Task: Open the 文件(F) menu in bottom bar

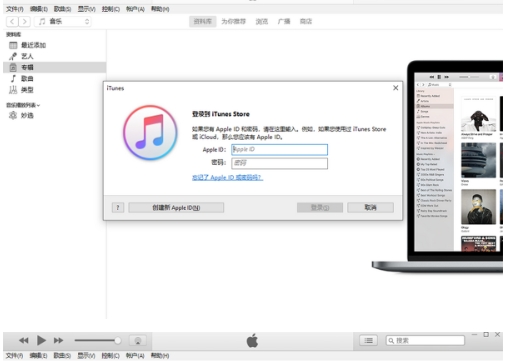Action: point(14,356)
